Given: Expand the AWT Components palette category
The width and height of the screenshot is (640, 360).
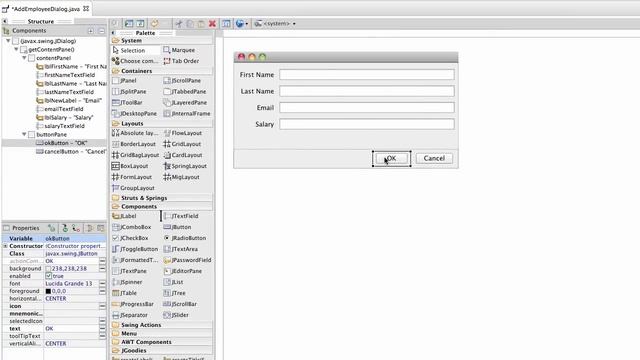Looking at the screenshot, I should (x=146, y=342).
